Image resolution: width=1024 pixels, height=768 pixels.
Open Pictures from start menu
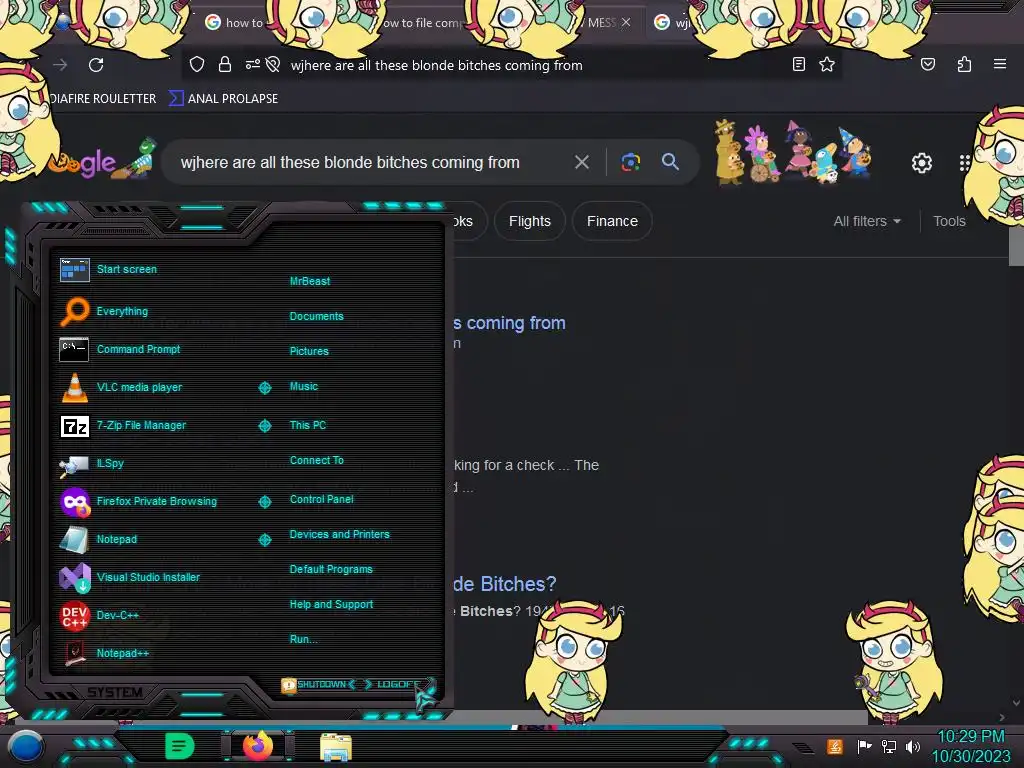pyautogui.click(x=309, y=351)
